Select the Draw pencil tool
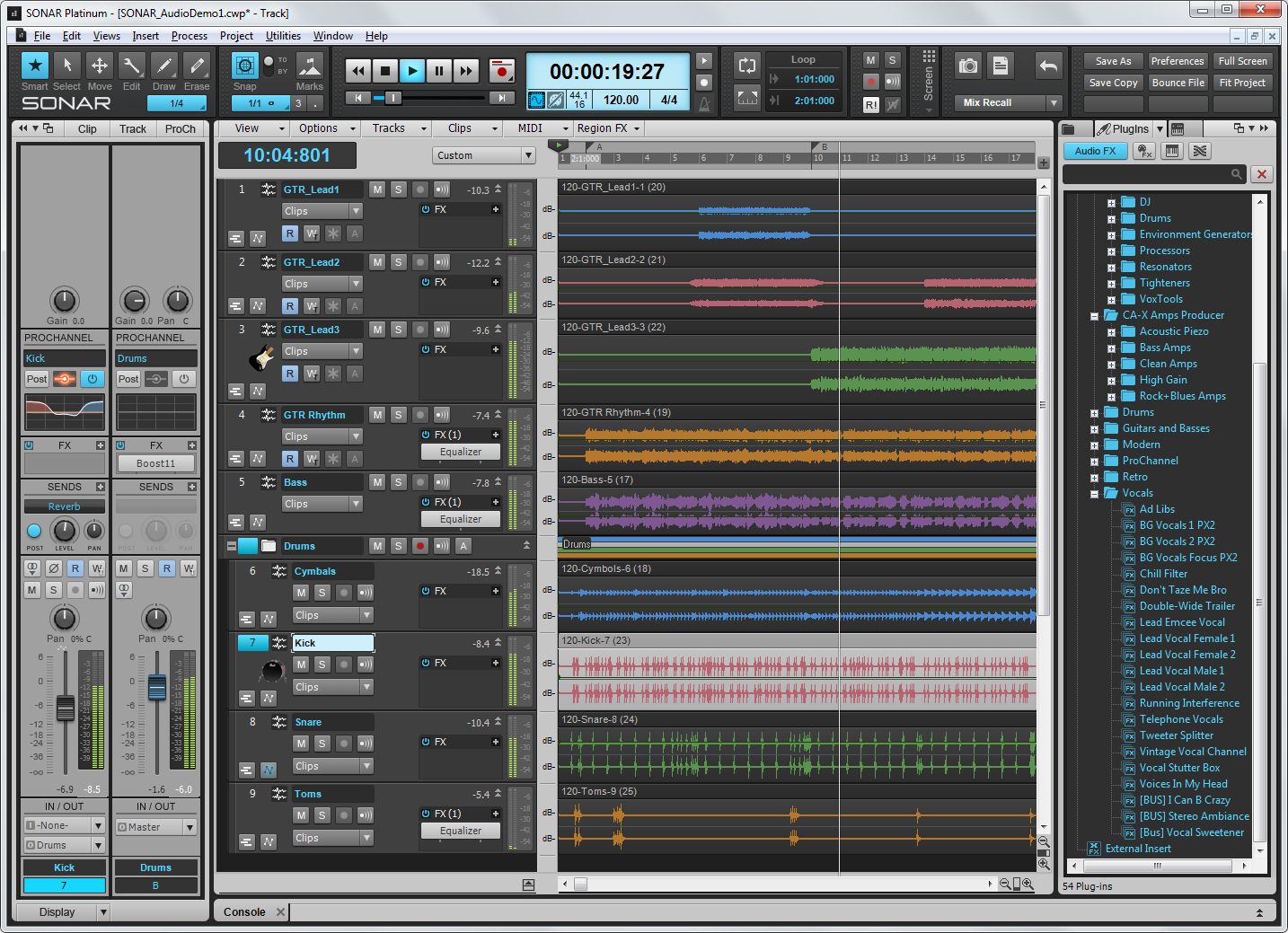1288x933 pixels. [x=164, y=66]
